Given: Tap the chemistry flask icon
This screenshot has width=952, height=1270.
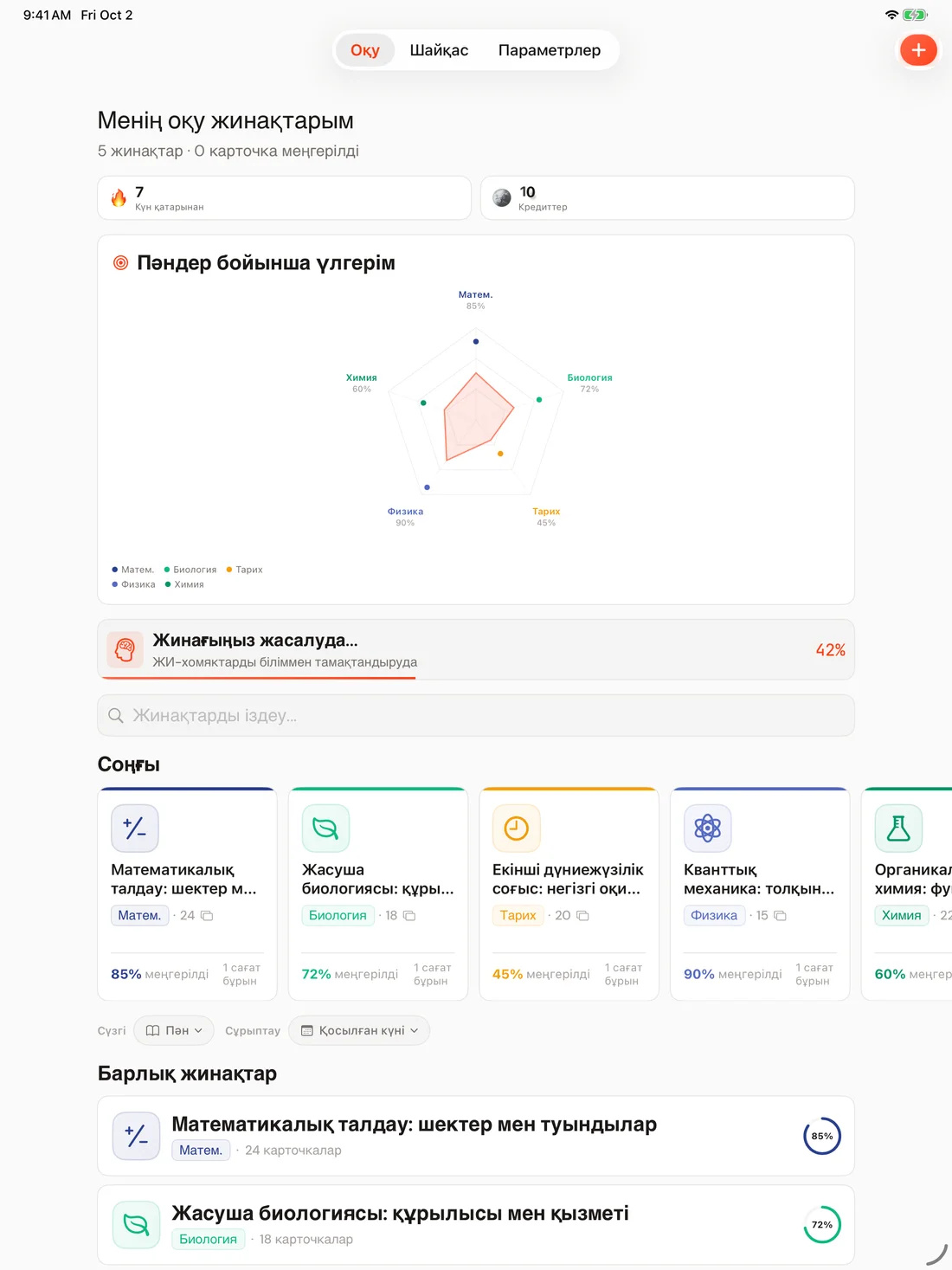Looking at the screenshot, I should pos(898,828).
